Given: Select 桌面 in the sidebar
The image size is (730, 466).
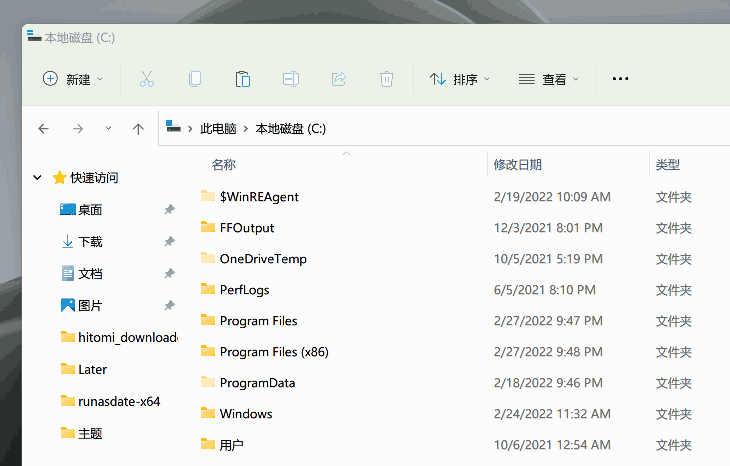Looking at the screenshot, I should [90, 210].
